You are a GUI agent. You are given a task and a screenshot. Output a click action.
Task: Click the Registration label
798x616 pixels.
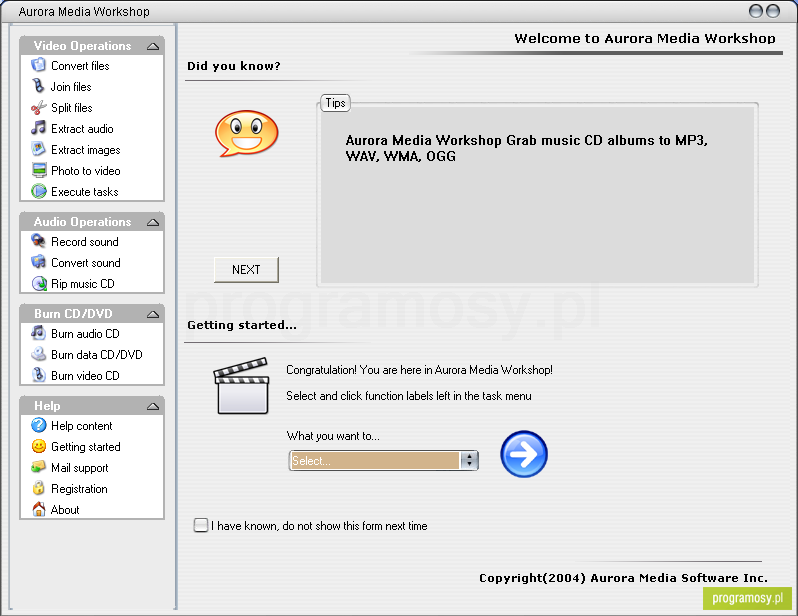click(x=79, y=488)
